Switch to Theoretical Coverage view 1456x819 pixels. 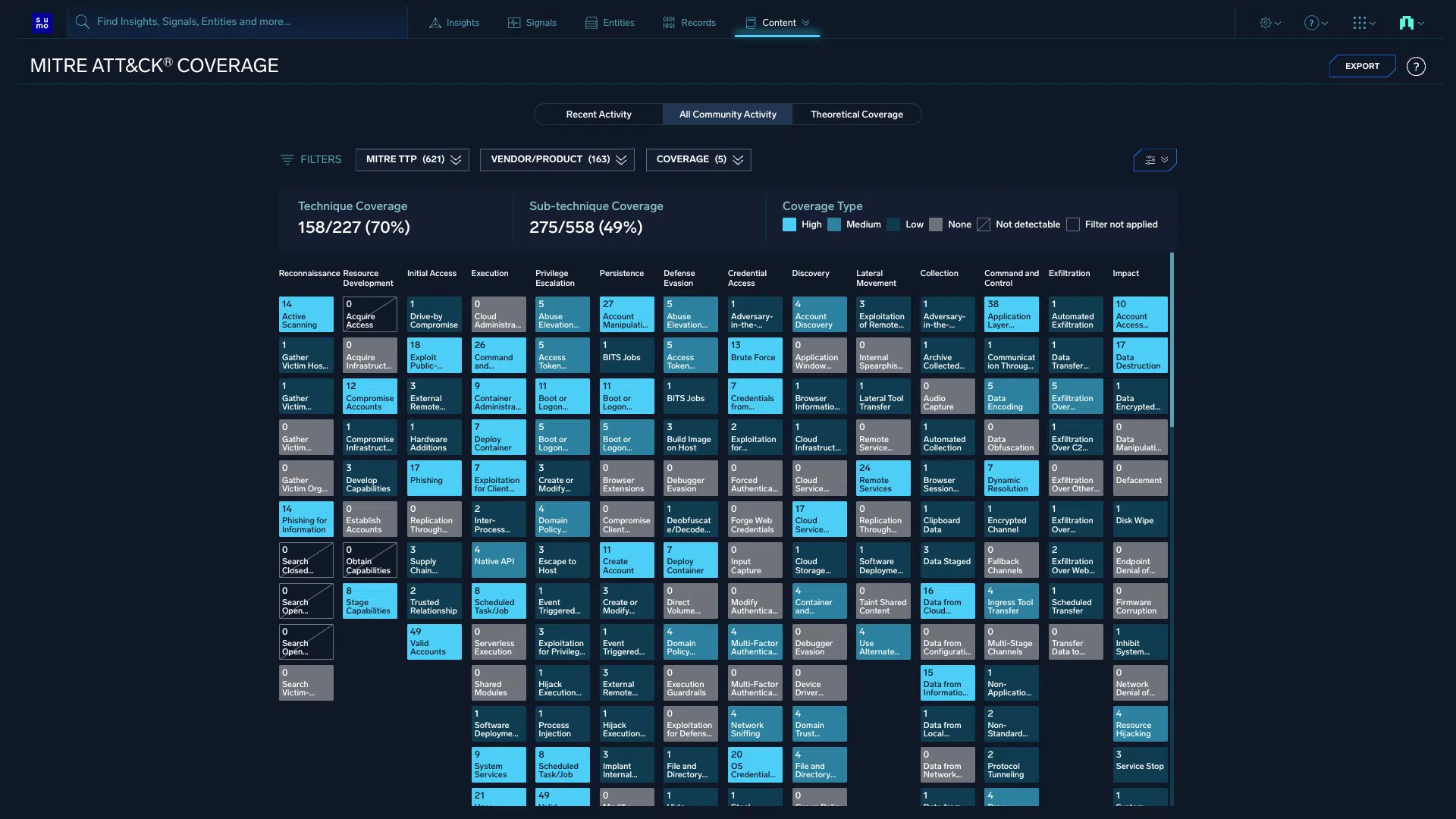pos(856,115)
